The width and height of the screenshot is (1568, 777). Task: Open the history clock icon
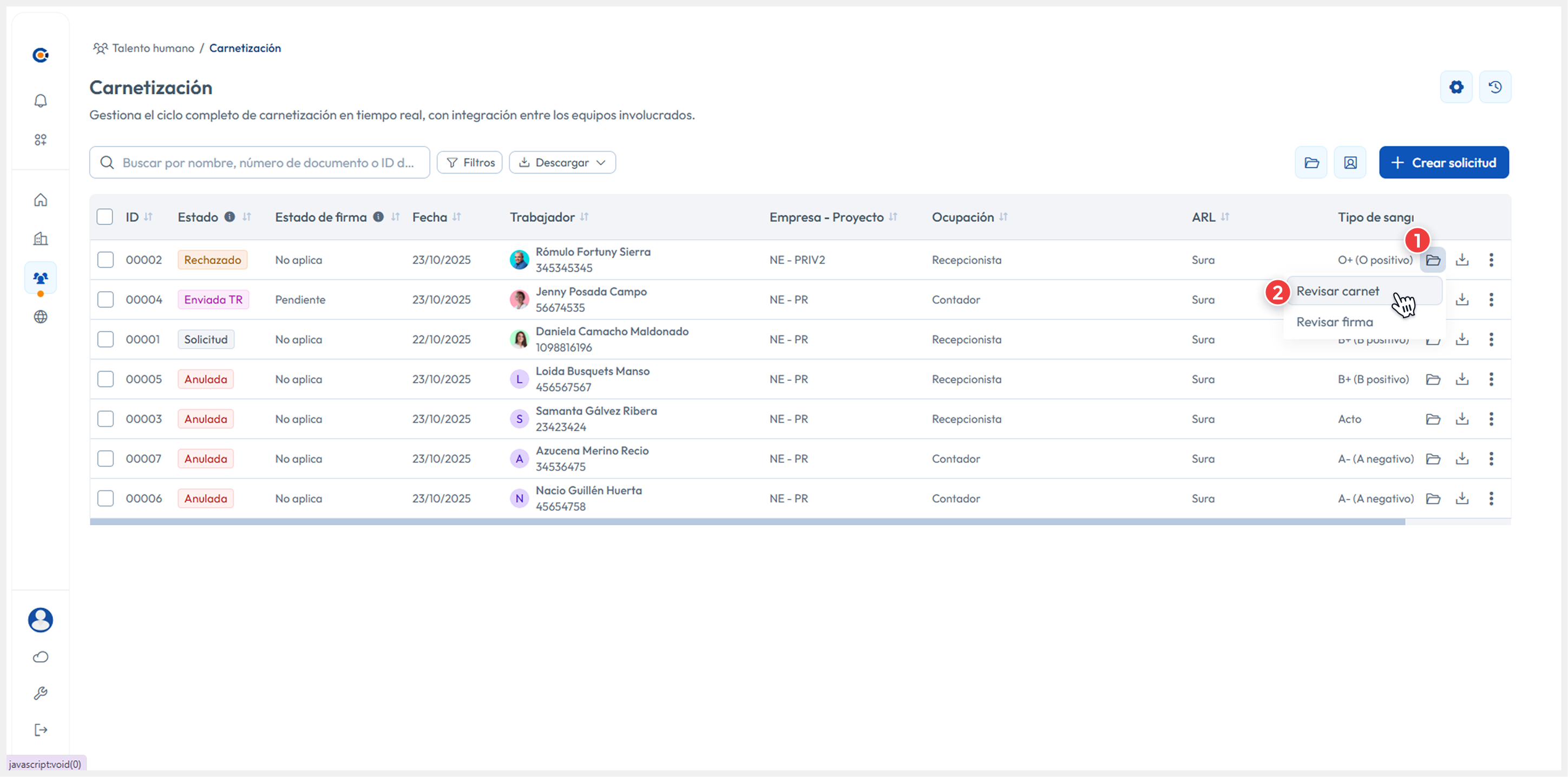pyautogui.click(x=1494, y=87)
